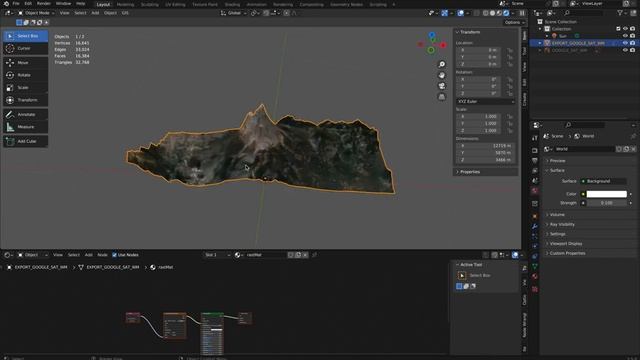Open node editor Node menu

102,255
